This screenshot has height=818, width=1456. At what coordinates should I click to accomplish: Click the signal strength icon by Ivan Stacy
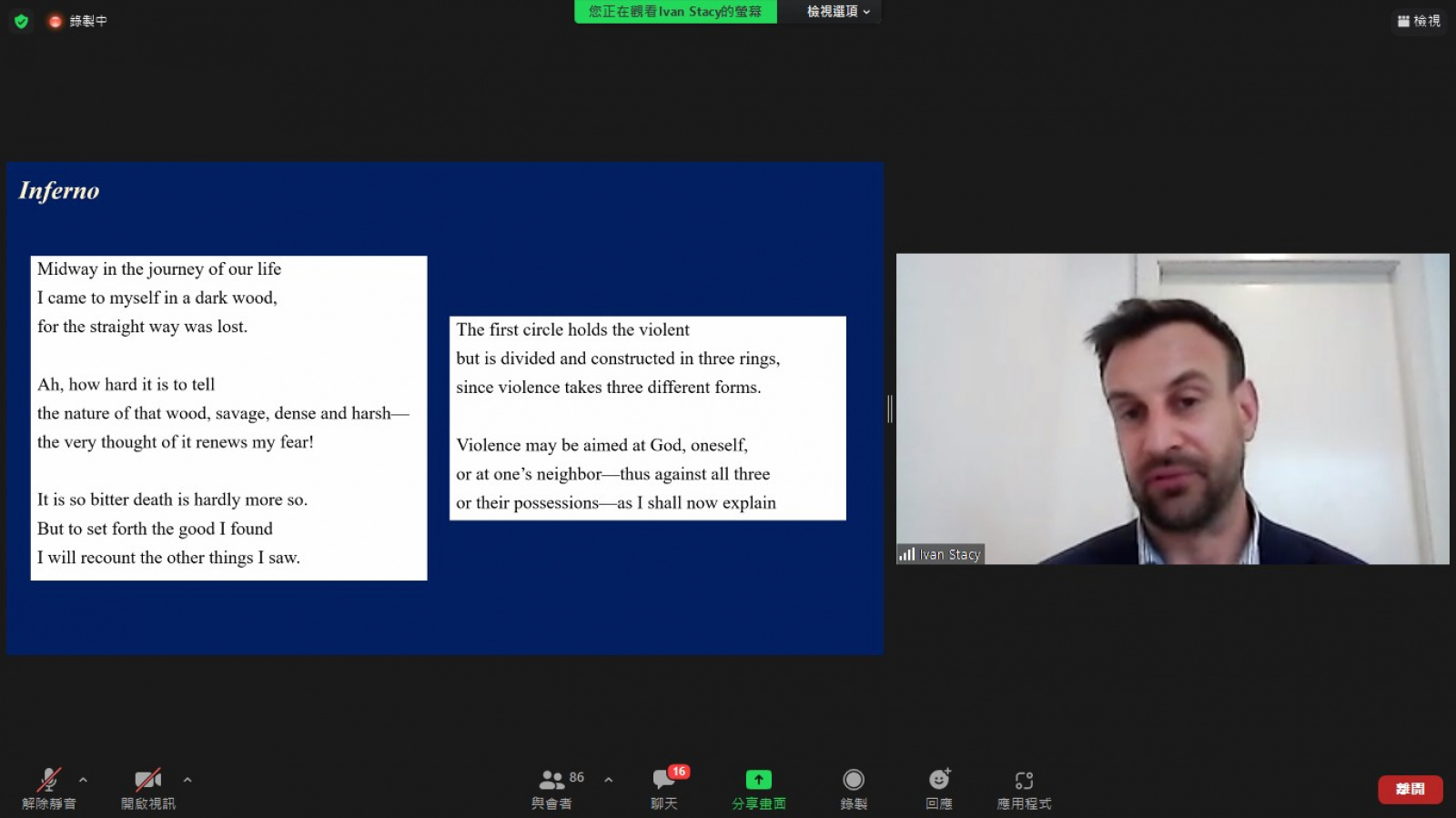907,554
